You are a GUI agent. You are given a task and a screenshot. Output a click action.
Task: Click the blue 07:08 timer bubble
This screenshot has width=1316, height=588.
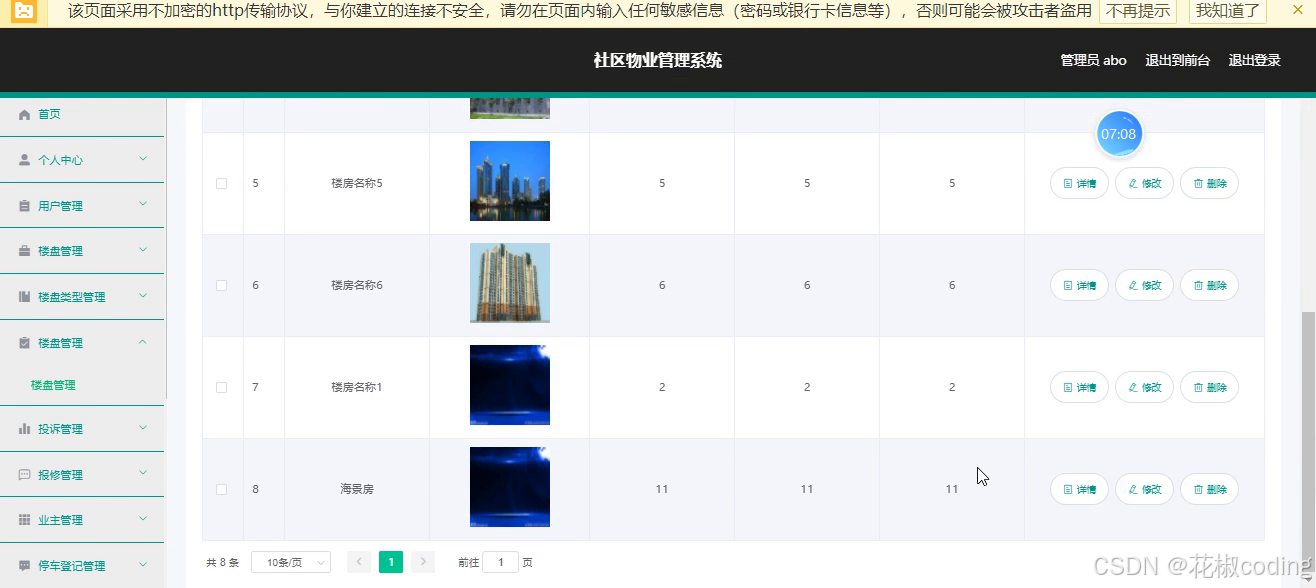[1119, 134]
